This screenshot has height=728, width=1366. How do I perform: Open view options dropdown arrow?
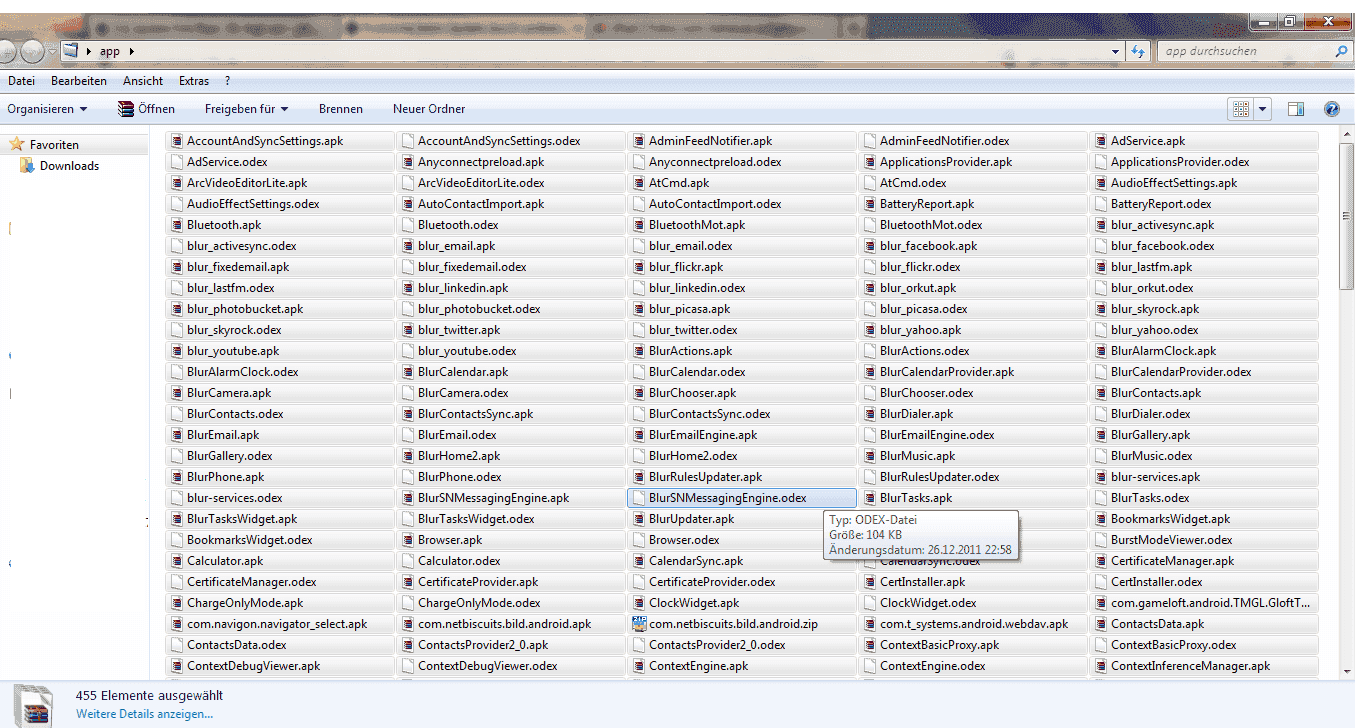pyautogui.click(x=1263, y=109)
